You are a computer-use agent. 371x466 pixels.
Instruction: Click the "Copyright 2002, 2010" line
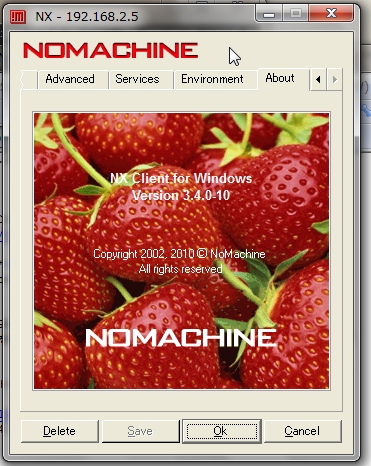(179, 254)
